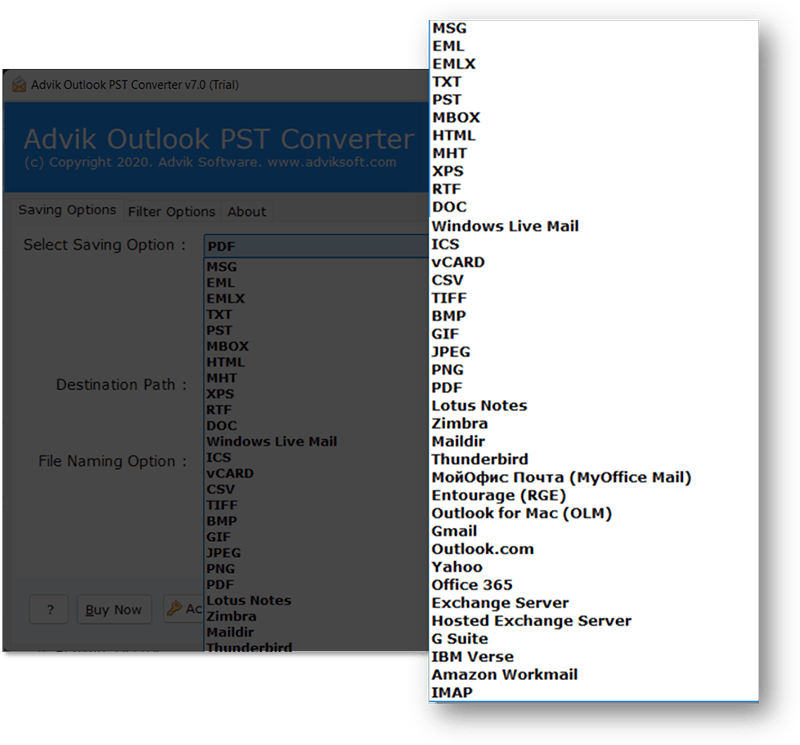This screenshot has height=745, width=800.
Task: Open the Filter Options tab
Action: [x=171, y=211]
